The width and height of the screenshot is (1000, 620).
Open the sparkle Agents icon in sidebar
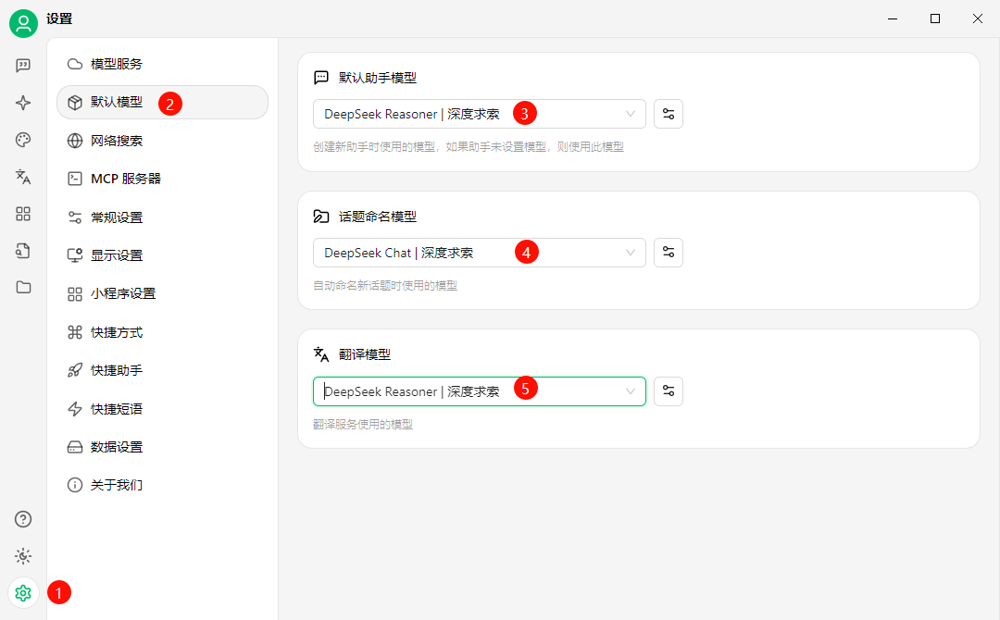[23, 102]
